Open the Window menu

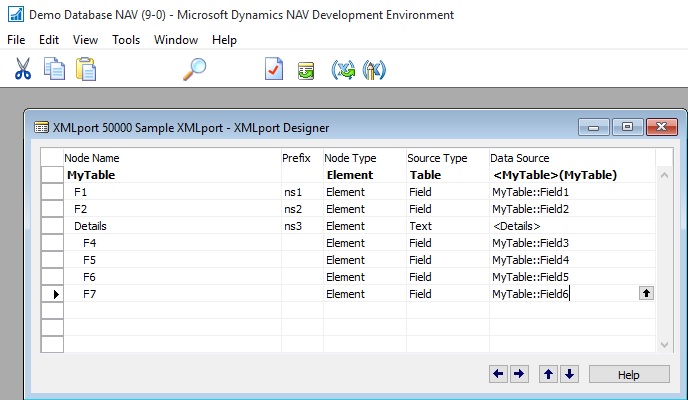click(176, 40)
